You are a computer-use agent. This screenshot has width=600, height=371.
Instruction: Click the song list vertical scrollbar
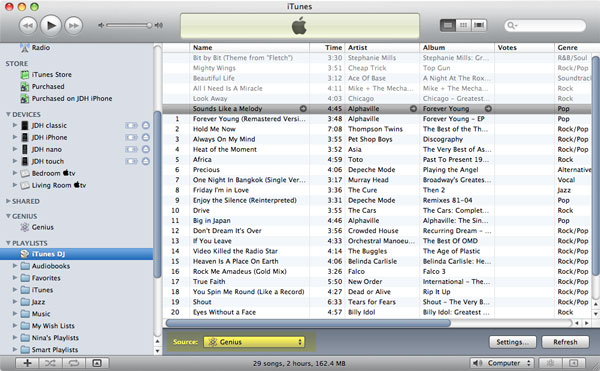click(595, 165)
